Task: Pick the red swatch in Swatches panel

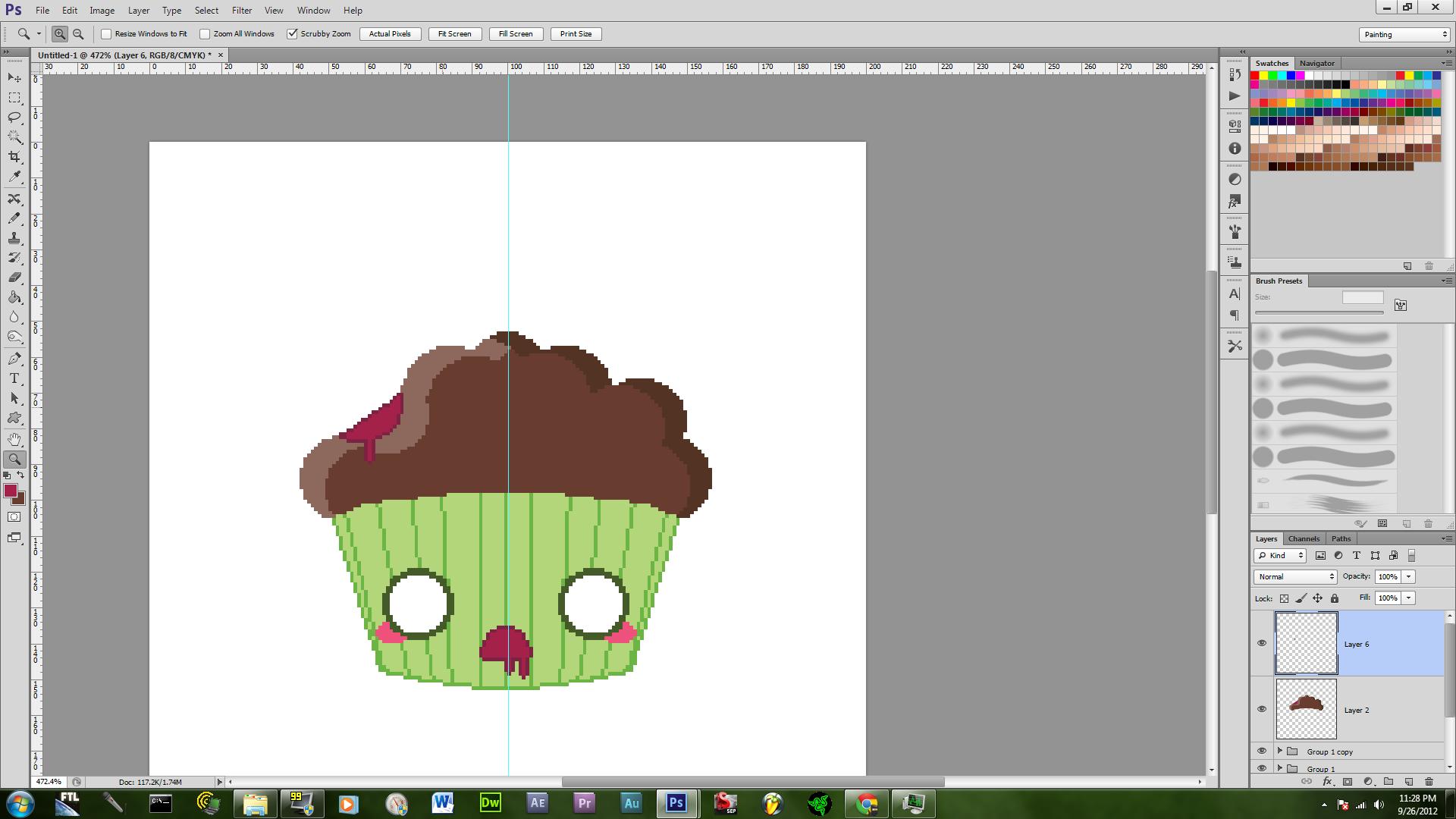Action: point(1255,76)
